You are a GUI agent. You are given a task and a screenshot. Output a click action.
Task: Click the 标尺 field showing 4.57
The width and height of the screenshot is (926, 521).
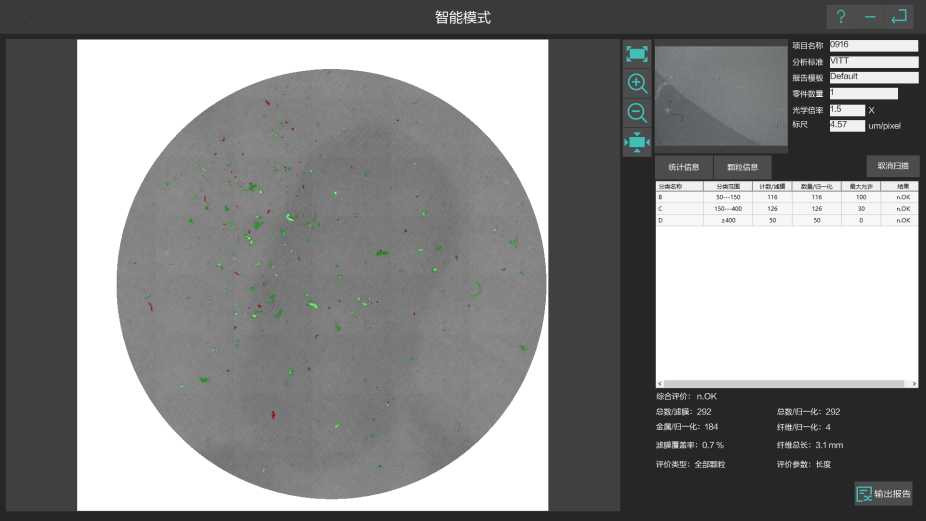pyautogui.click(x=846, y=125)
